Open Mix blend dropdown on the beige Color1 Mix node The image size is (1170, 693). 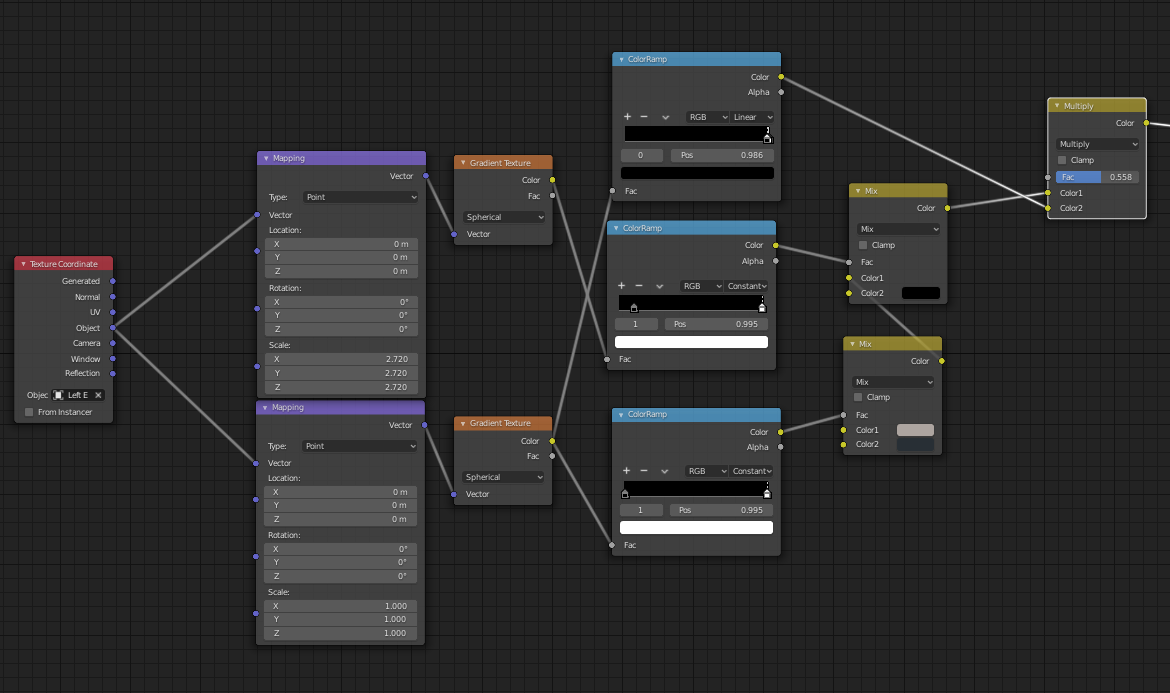[893, 382]
